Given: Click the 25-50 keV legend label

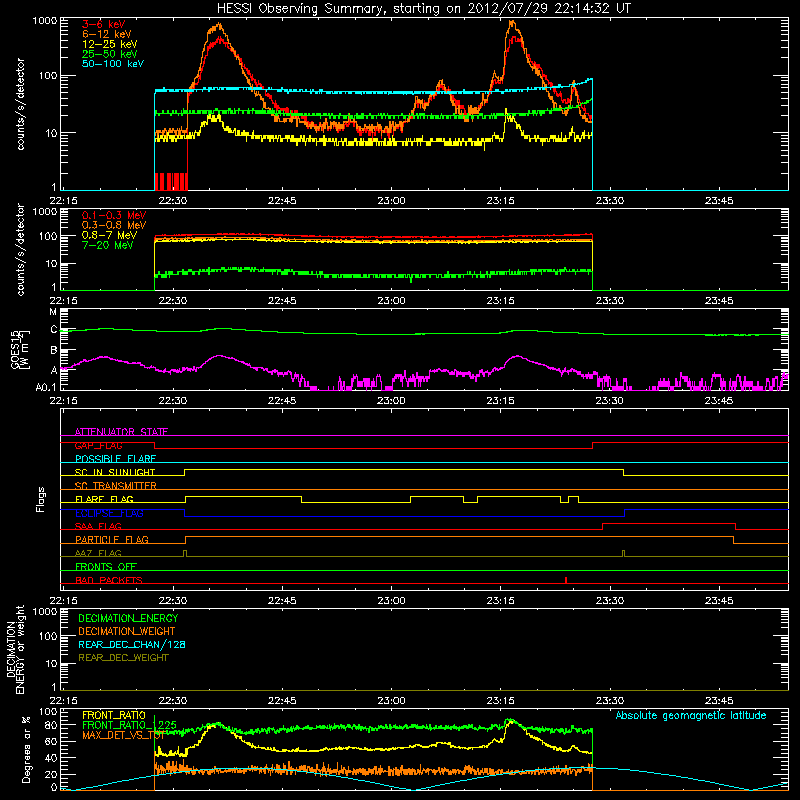Looking at the screenshot, I should pyautogui.click(x=110, y=54).
